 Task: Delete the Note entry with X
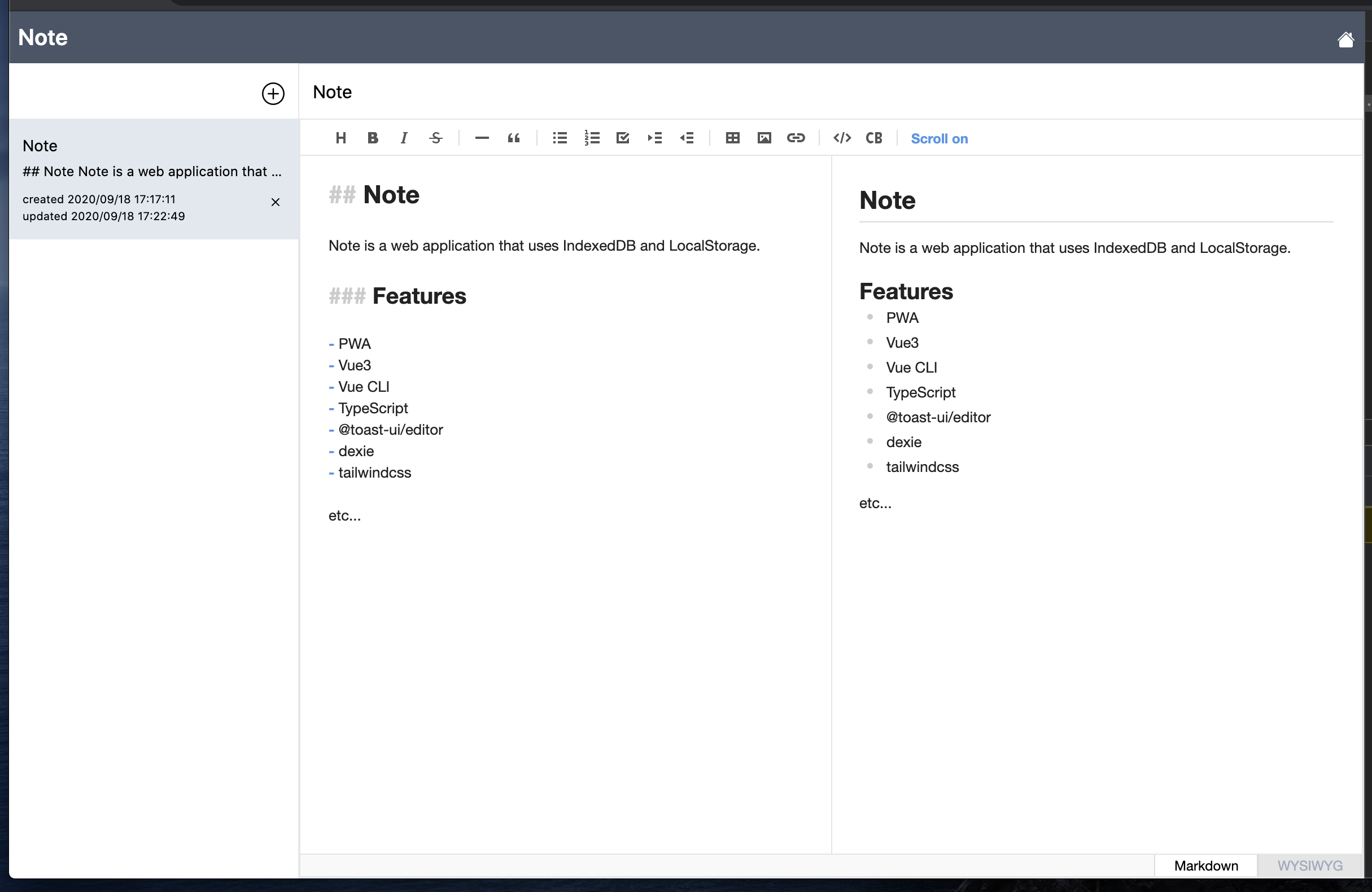tap(276, 202)
